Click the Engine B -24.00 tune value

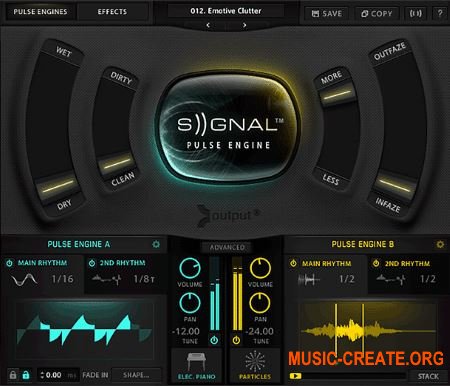(x=260, y=331)
